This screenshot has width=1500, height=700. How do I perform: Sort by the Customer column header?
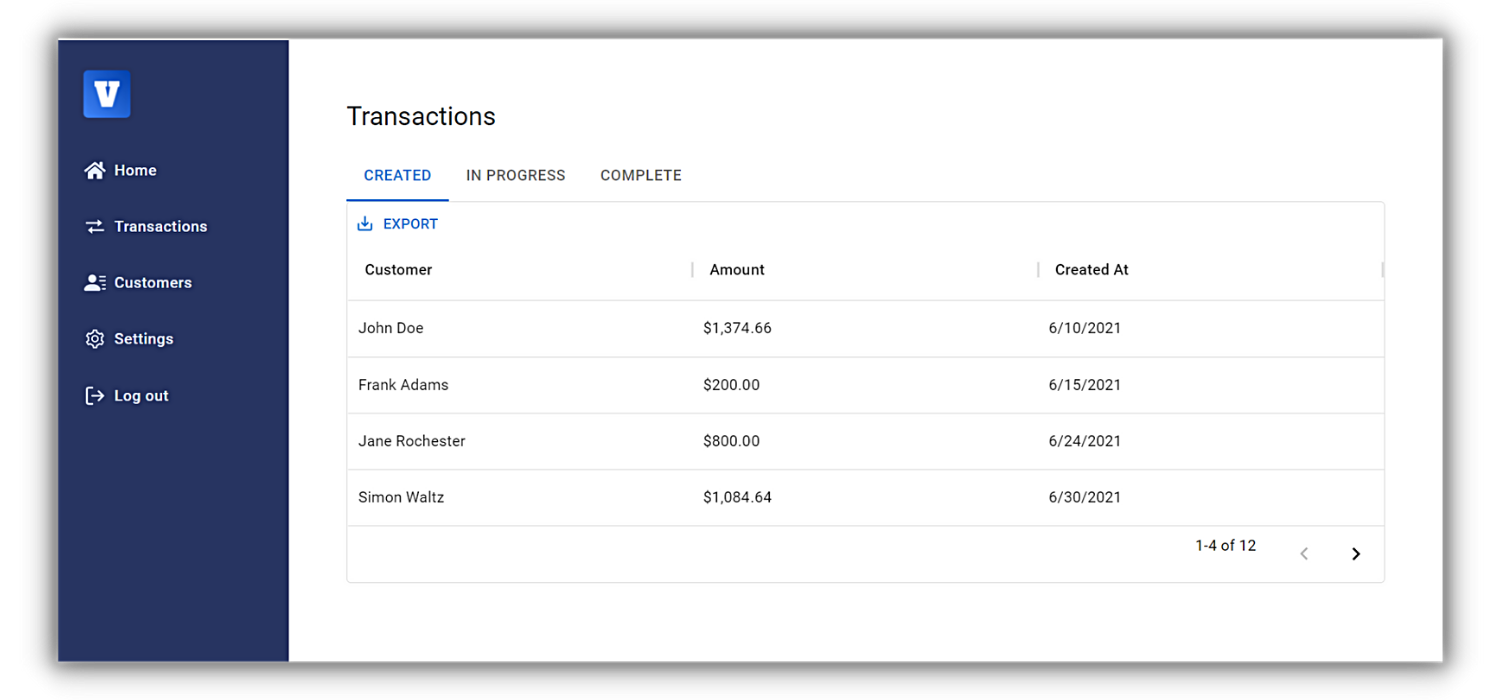(x=399, y=270)
